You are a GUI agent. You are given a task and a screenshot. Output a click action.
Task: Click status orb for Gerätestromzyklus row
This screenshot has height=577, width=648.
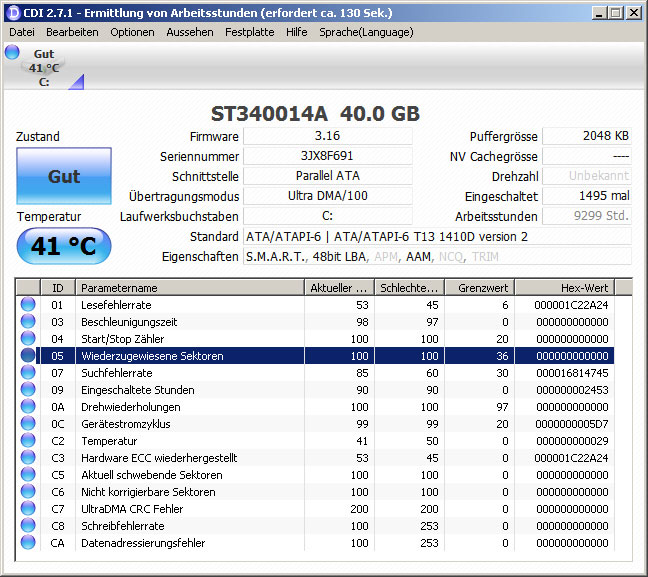pos(28,423)
